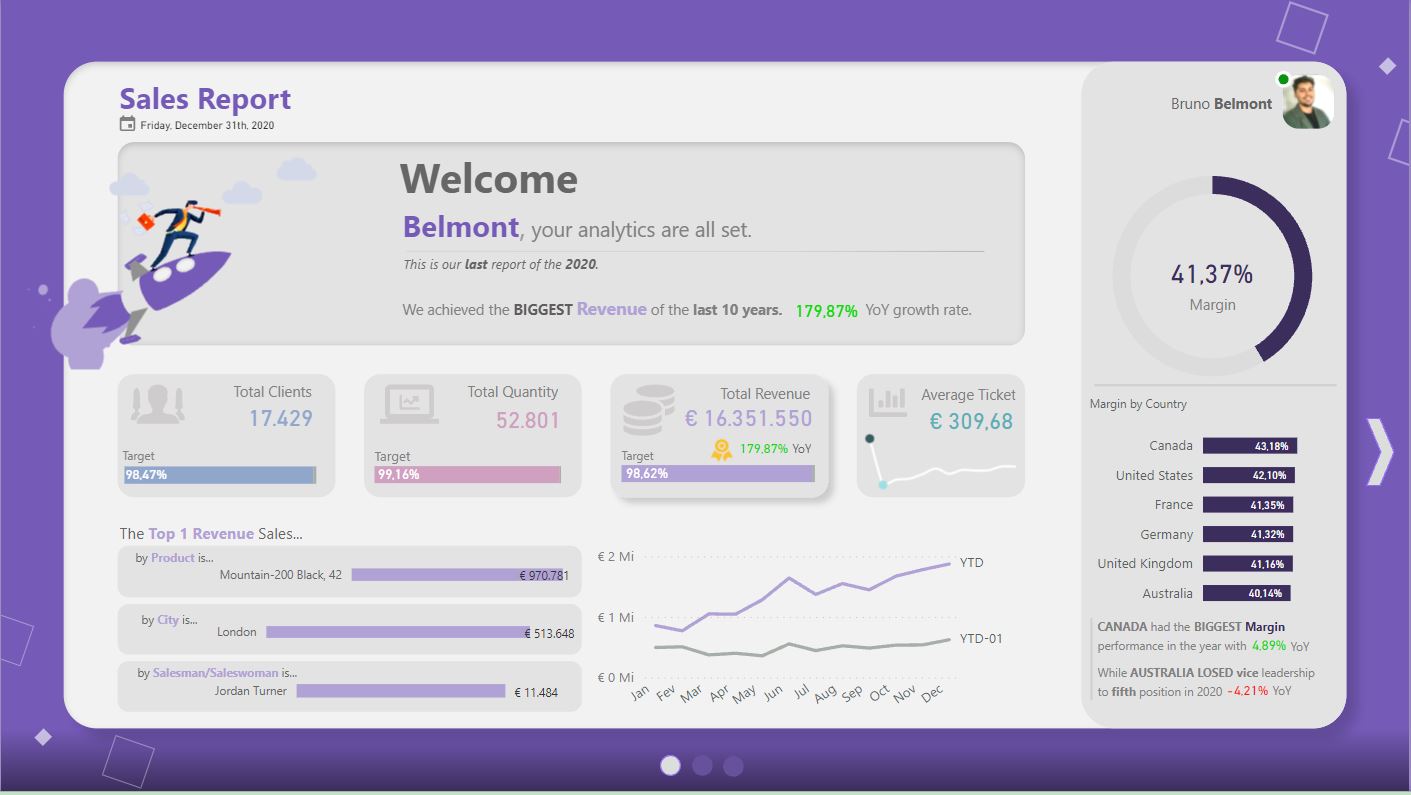Click the Total Revenue coins icon
The height and width of the screenshot is (795, 1411).
click(649, 410)
